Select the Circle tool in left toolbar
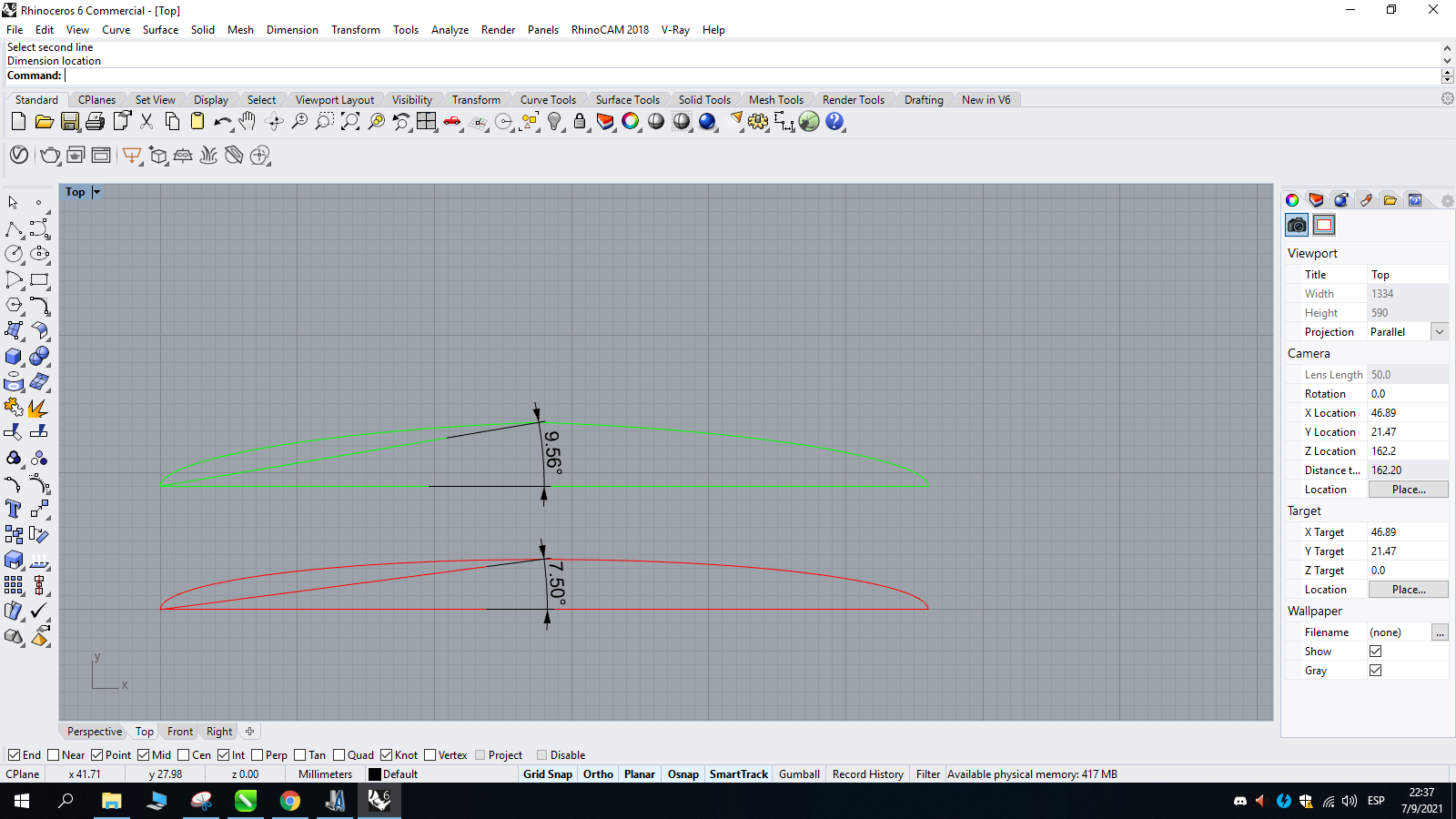1456x819 pixels. click(14, 254)
